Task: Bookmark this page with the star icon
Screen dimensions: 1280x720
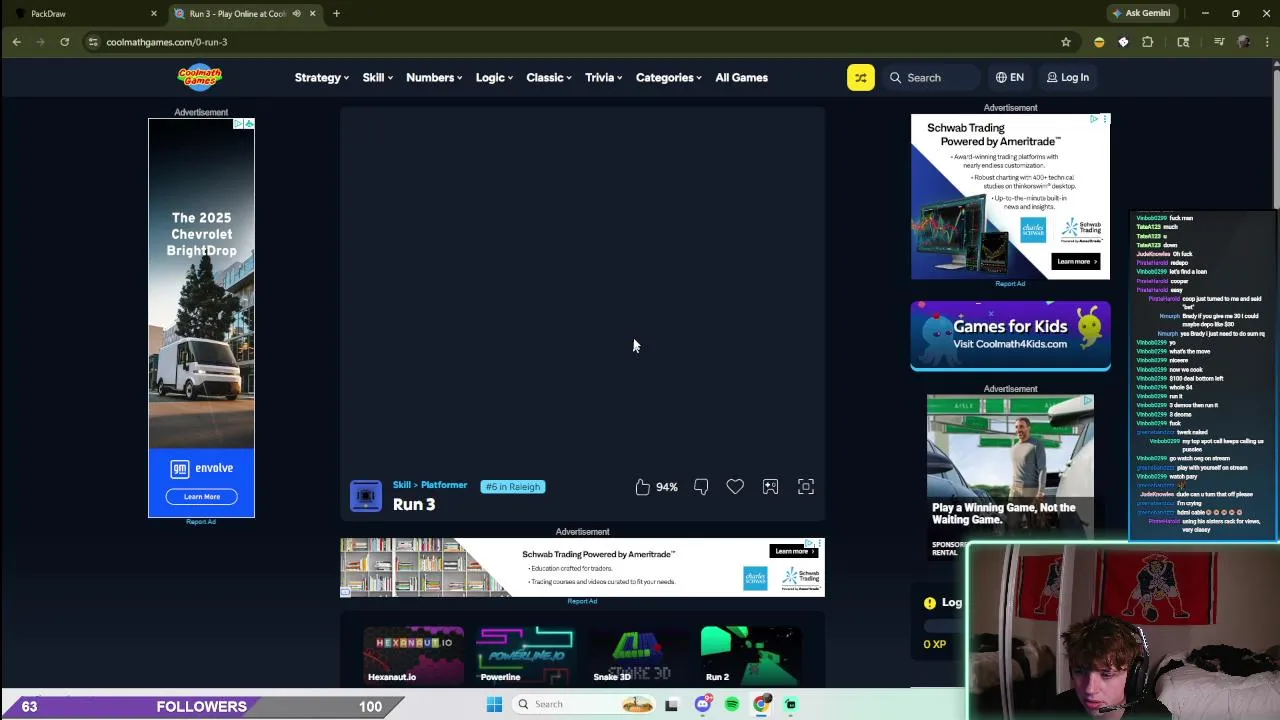Action: pos(1066,42)
